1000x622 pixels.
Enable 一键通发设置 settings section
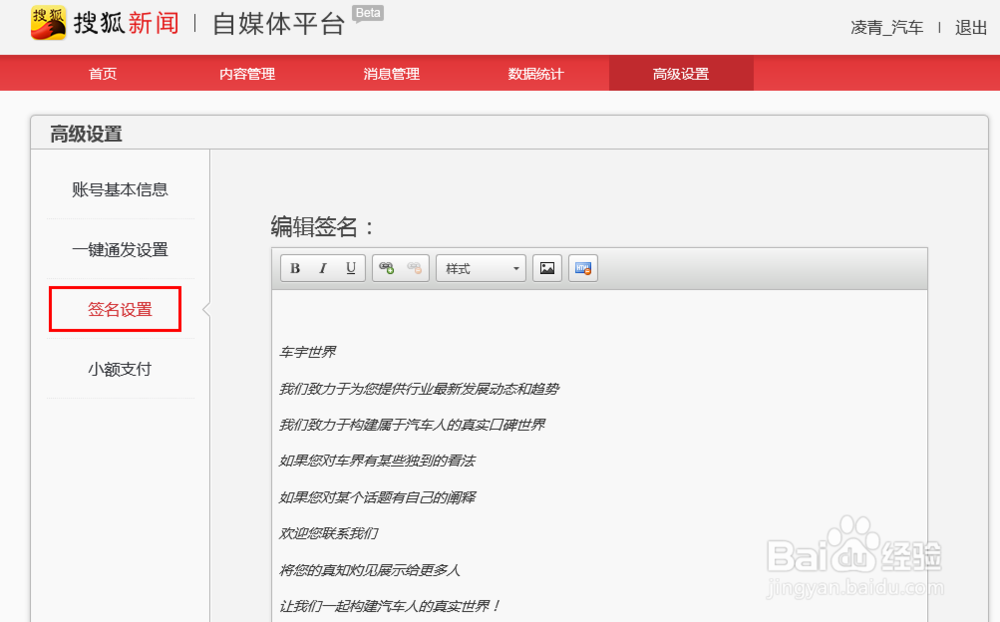coord(120,249)
